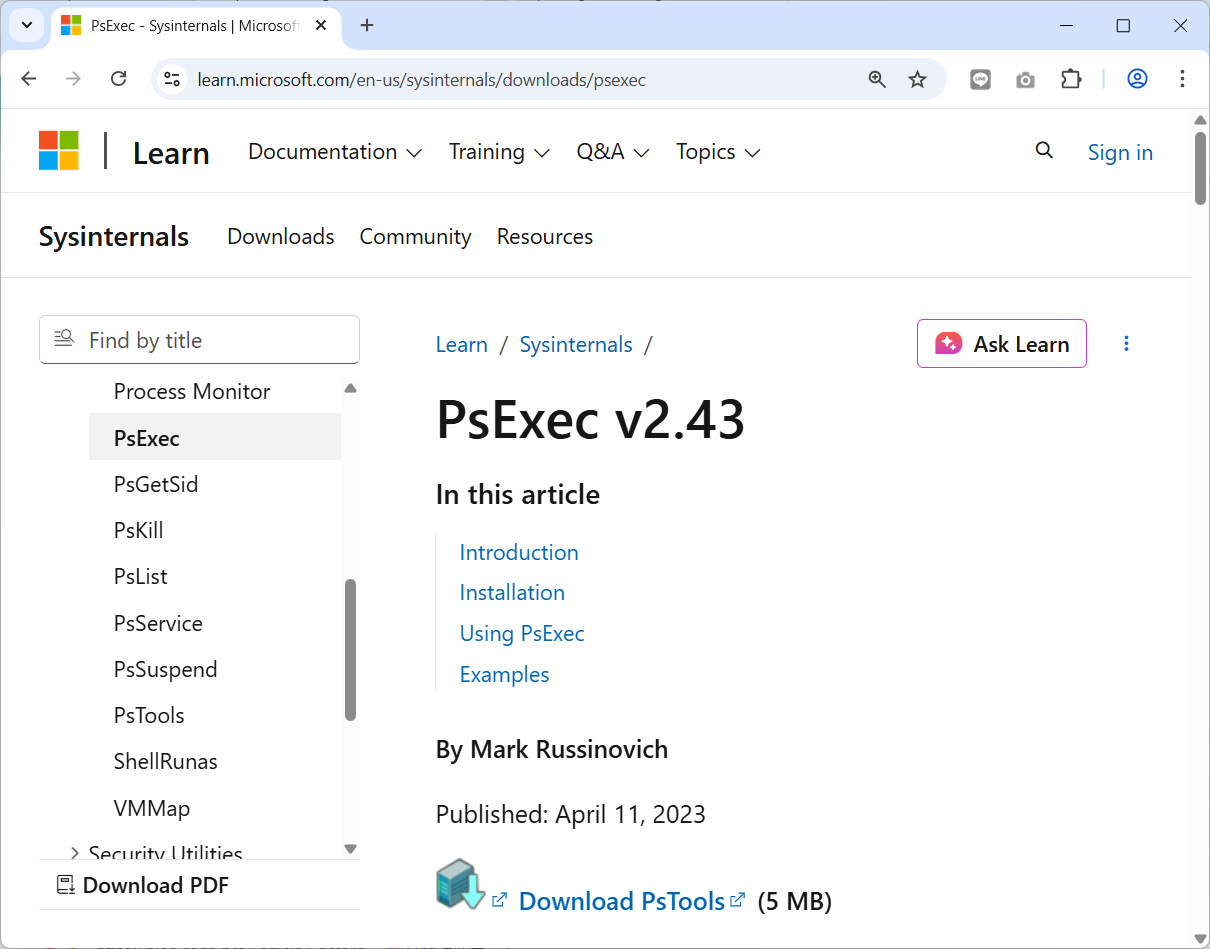Bookmark this page with star icon
Image resolution: width=1210 pixels, height=949 pixels.
917,79
